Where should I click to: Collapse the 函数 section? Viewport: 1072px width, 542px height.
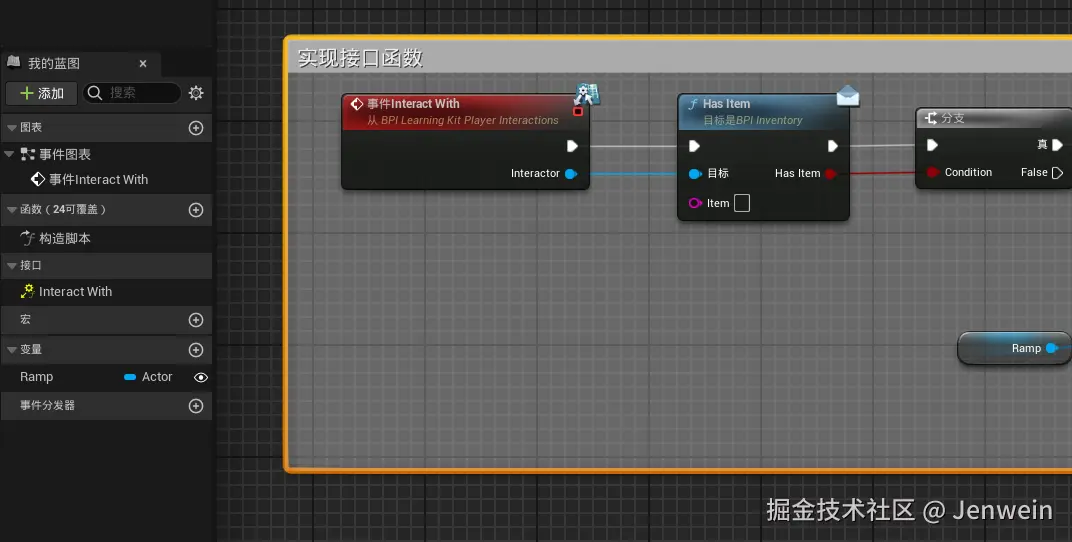12,210
